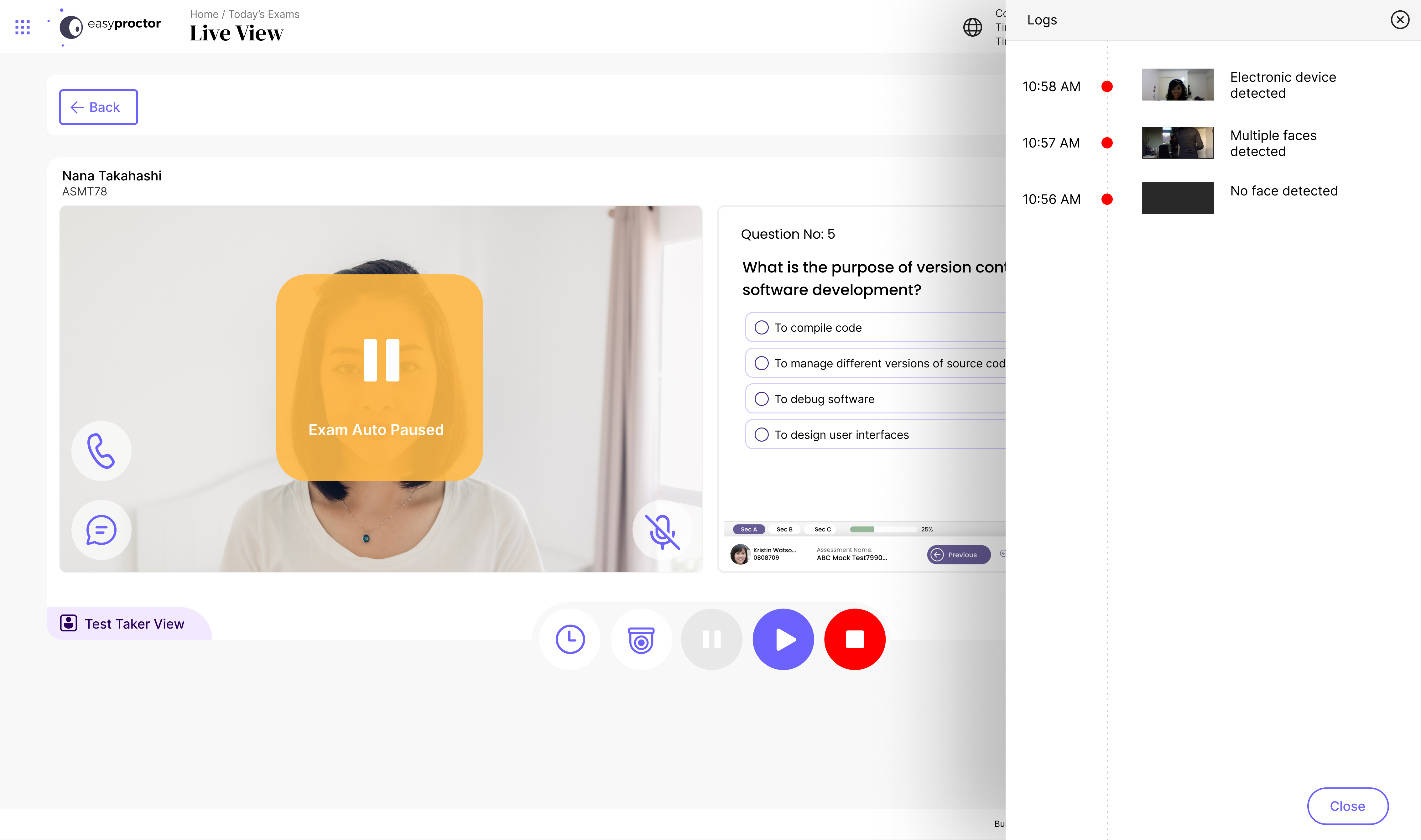Open chat with test taker icon
The image size is (1421, 840).
click(x=101, y=530)
